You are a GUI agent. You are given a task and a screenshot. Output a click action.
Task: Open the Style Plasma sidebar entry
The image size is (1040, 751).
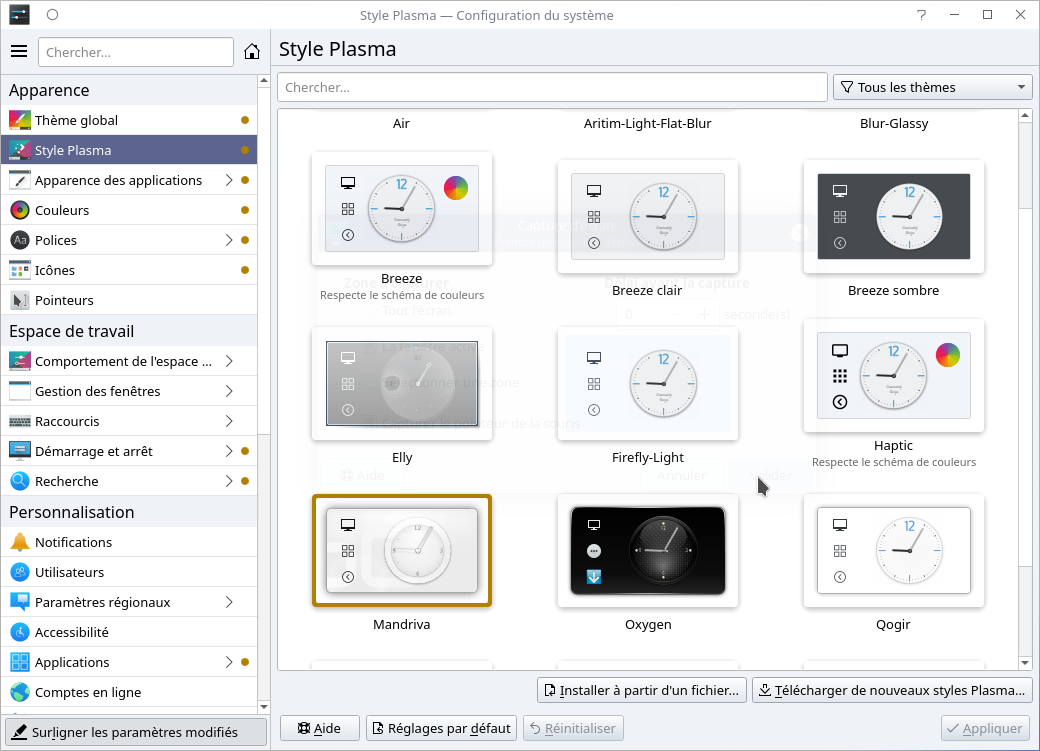tap(129, 151)
